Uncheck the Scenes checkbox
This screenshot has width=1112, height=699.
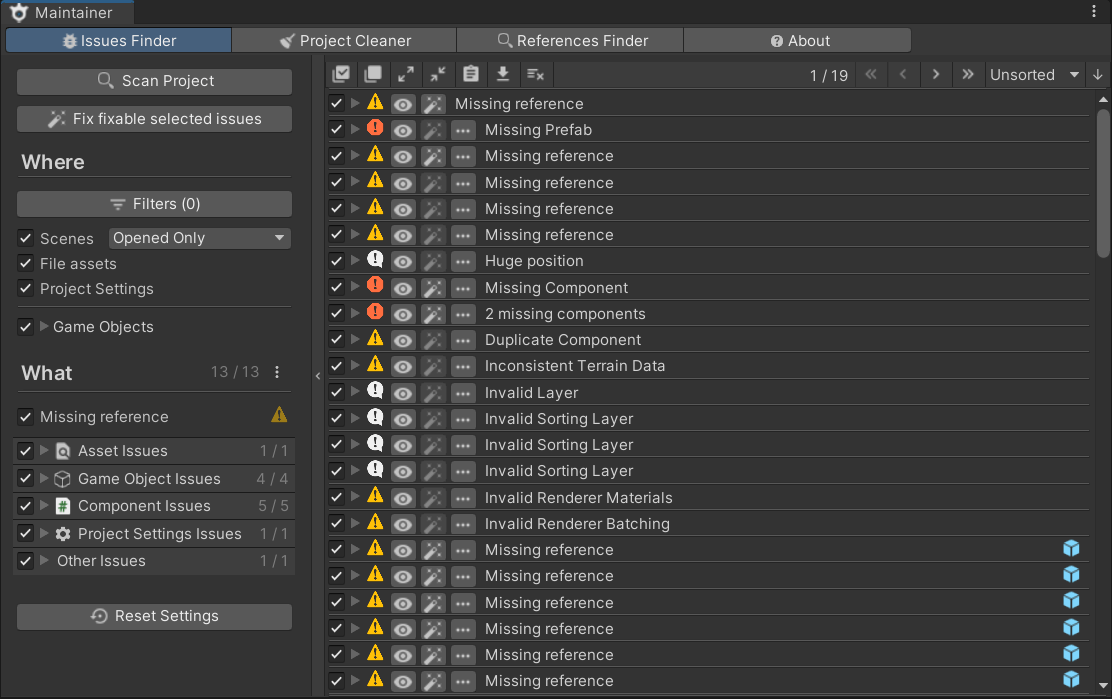click(x=26, y=237)
